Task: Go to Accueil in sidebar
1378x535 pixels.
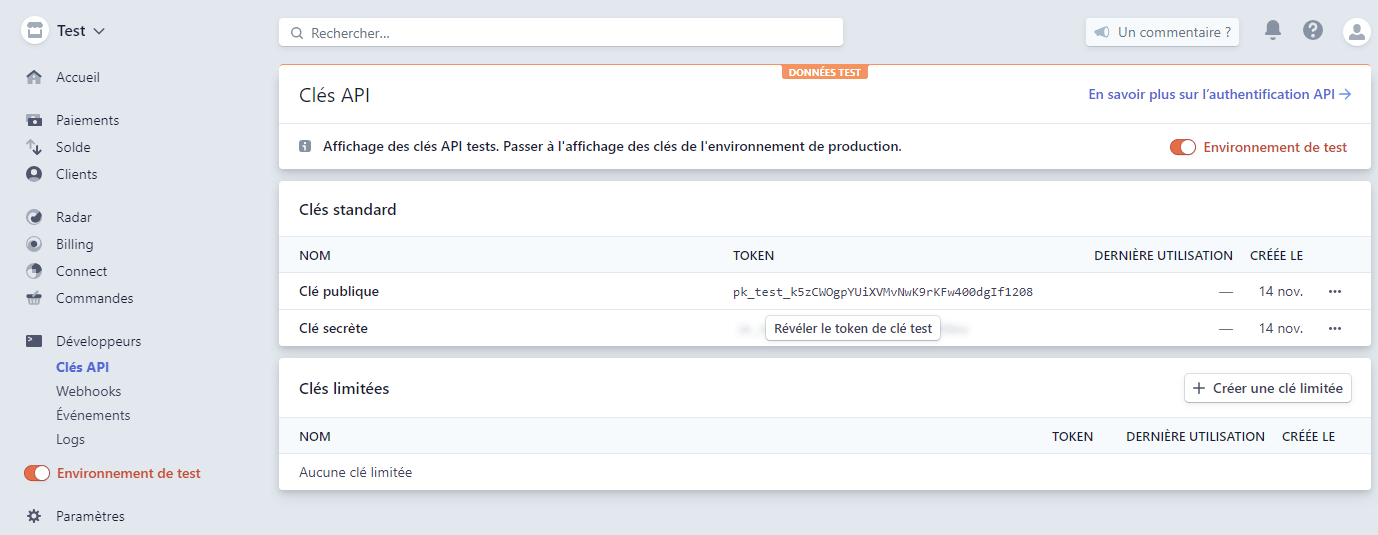Action: [78, 77]
